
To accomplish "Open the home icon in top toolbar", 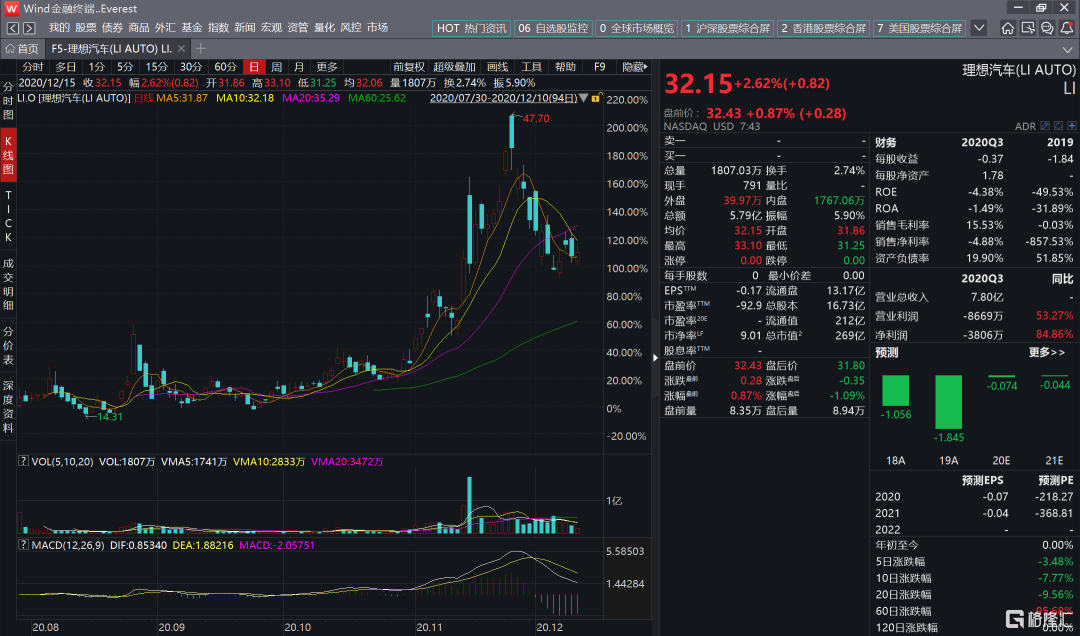I will (x=1008, y=28).
